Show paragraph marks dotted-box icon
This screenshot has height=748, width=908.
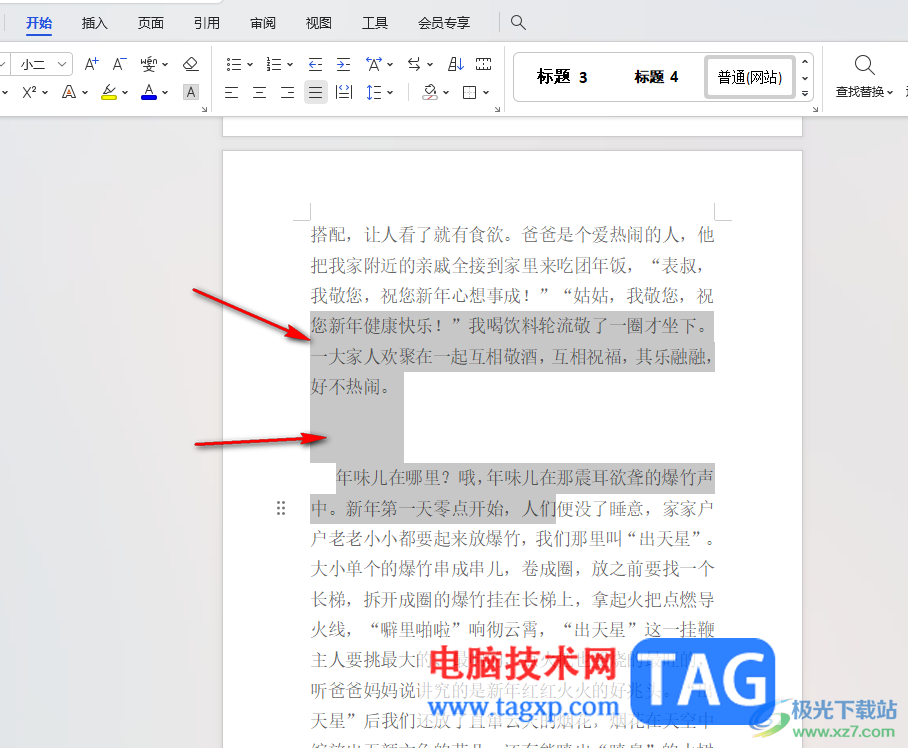pos(484,64)
